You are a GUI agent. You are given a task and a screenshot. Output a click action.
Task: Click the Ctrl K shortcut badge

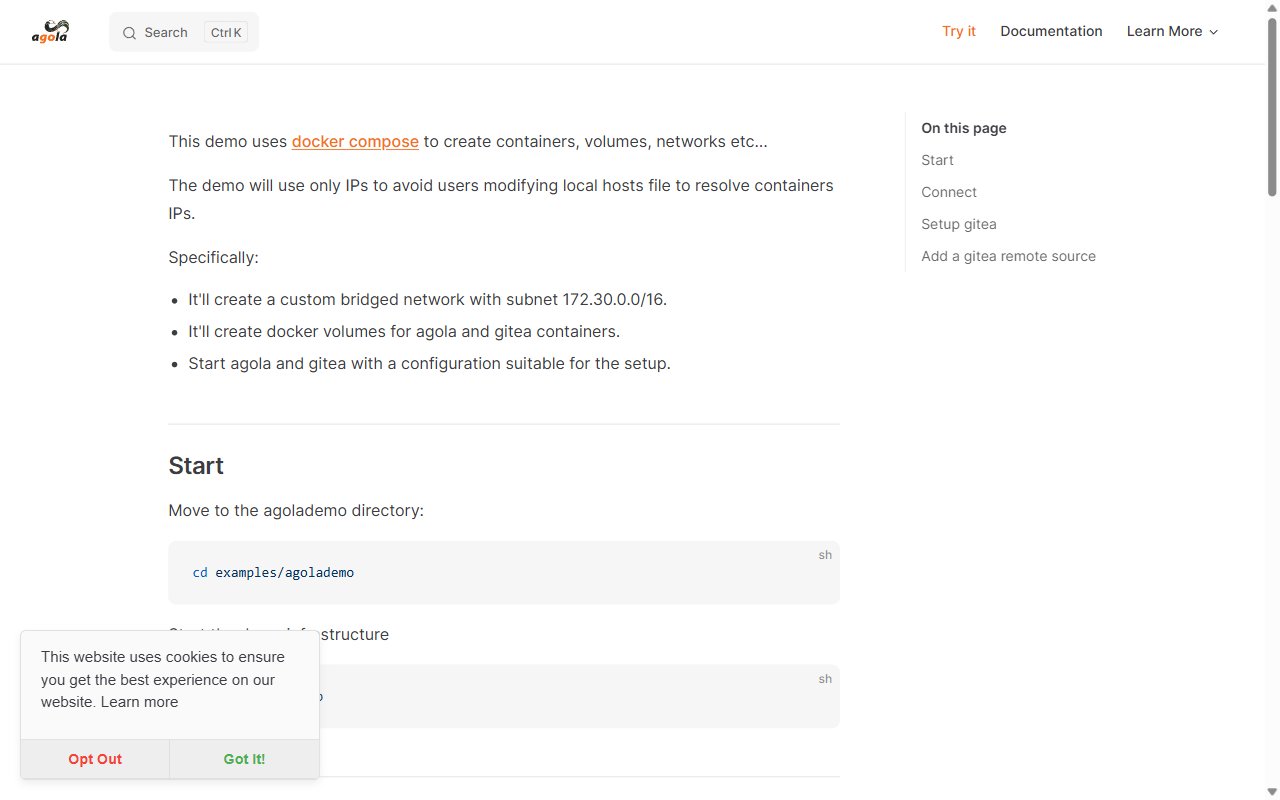[x=226, y=33]
